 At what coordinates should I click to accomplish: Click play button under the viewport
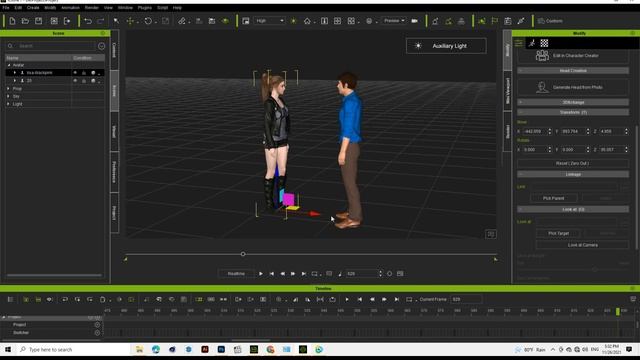coord(261,273)
